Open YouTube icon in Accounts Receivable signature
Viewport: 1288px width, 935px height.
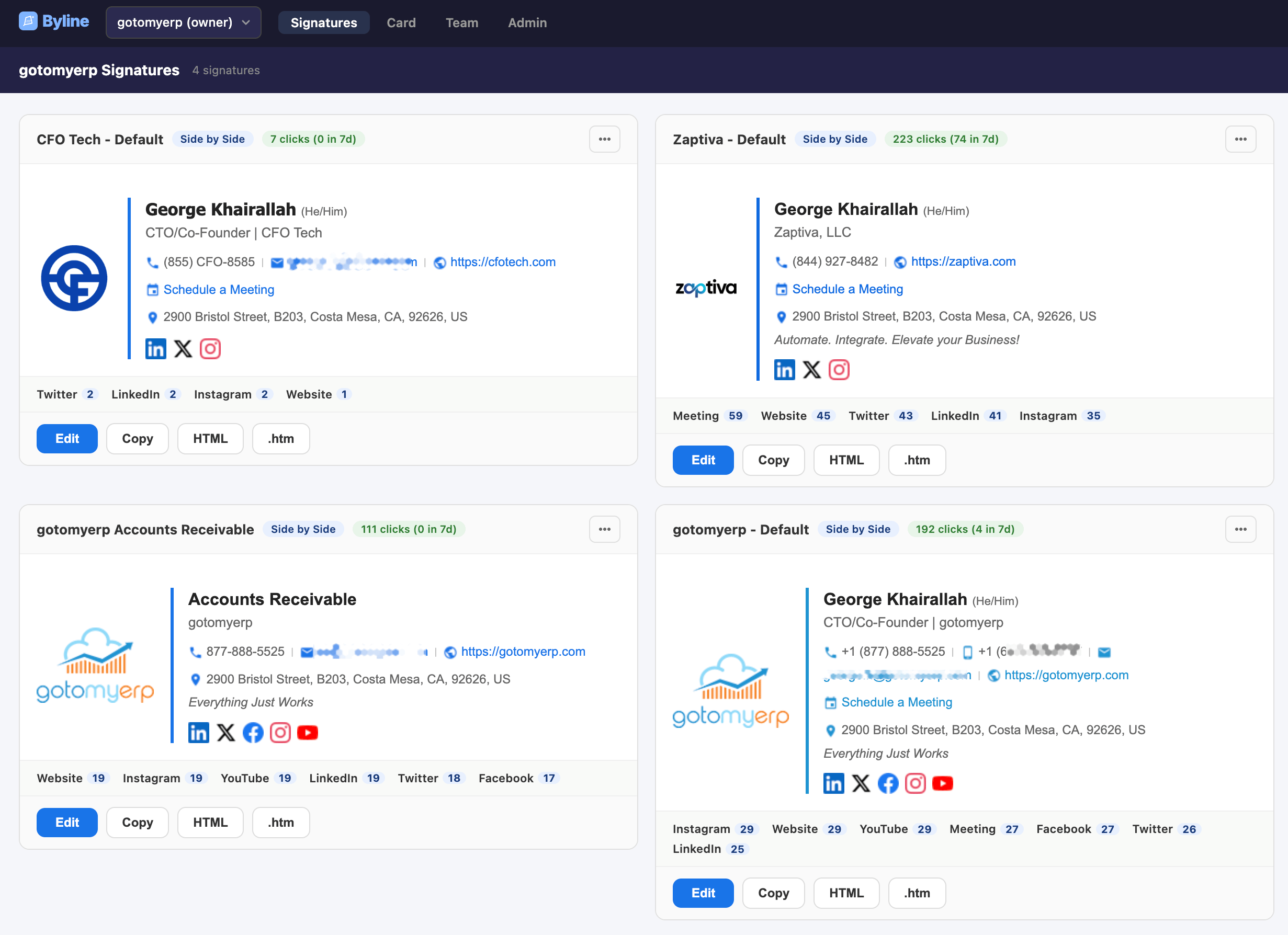point(308,733)
